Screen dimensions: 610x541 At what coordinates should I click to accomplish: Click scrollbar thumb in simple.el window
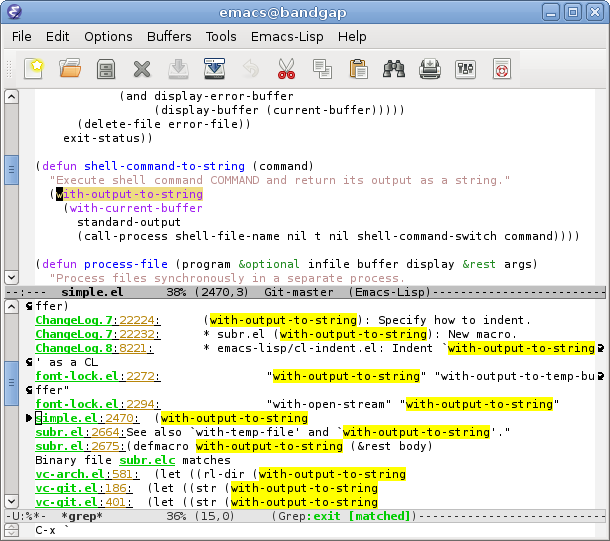tap(11, 170)
